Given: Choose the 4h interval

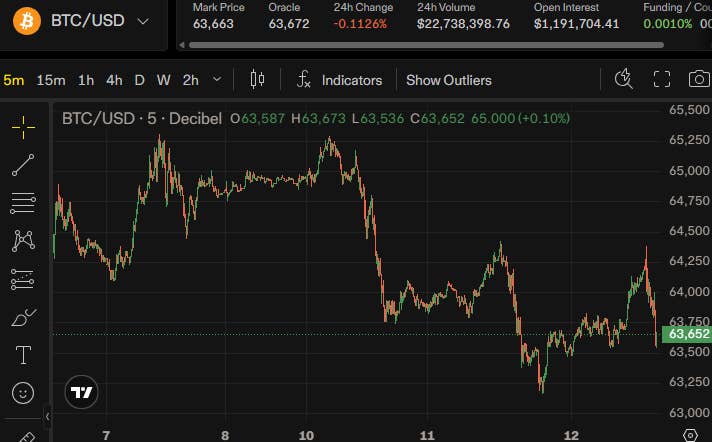Looking at the screenshot, I should pyautogui.click(x=114, y=80).
